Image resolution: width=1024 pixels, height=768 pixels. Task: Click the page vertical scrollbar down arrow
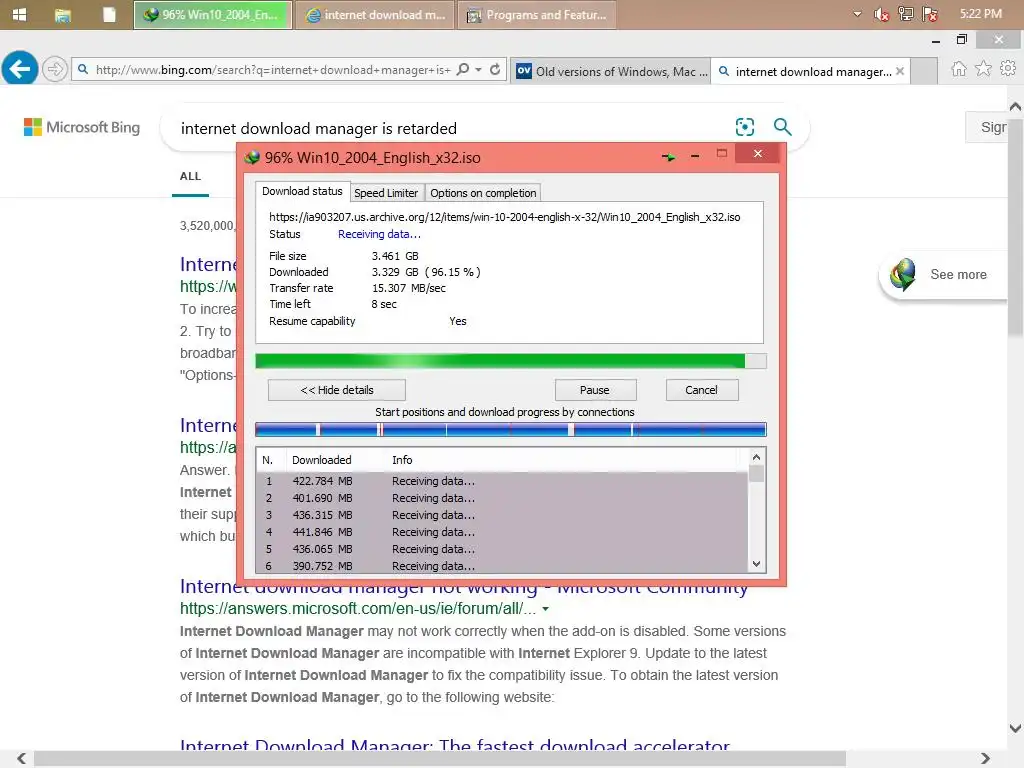[x=1015, y=728]
